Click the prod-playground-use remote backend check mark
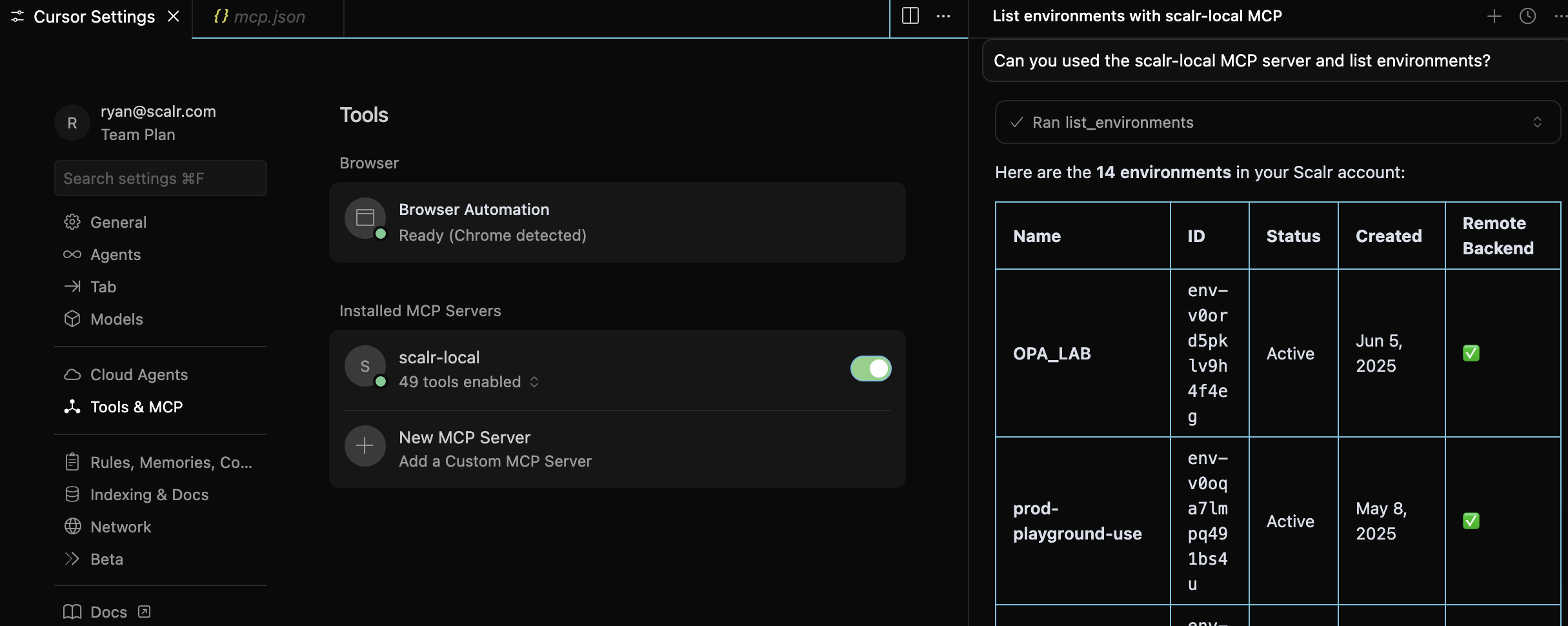1568x626 pixels. [x=1471, y=521]
